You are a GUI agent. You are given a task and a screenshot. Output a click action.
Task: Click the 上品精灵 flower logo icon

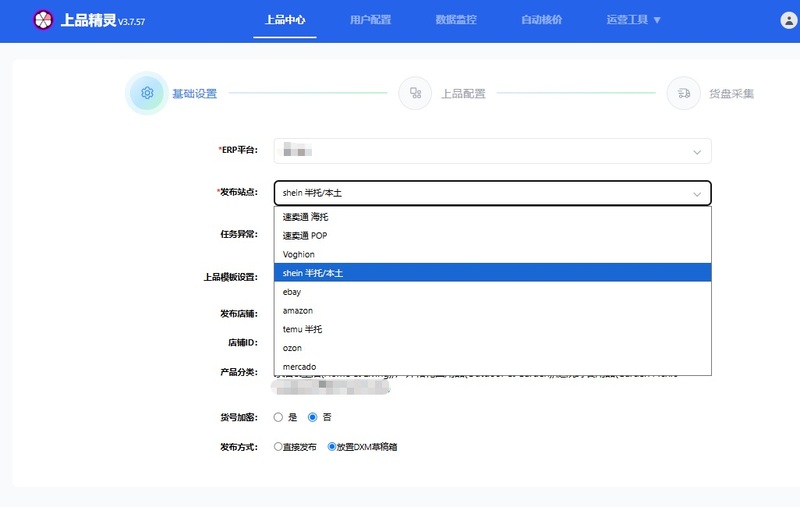(43, 20)
